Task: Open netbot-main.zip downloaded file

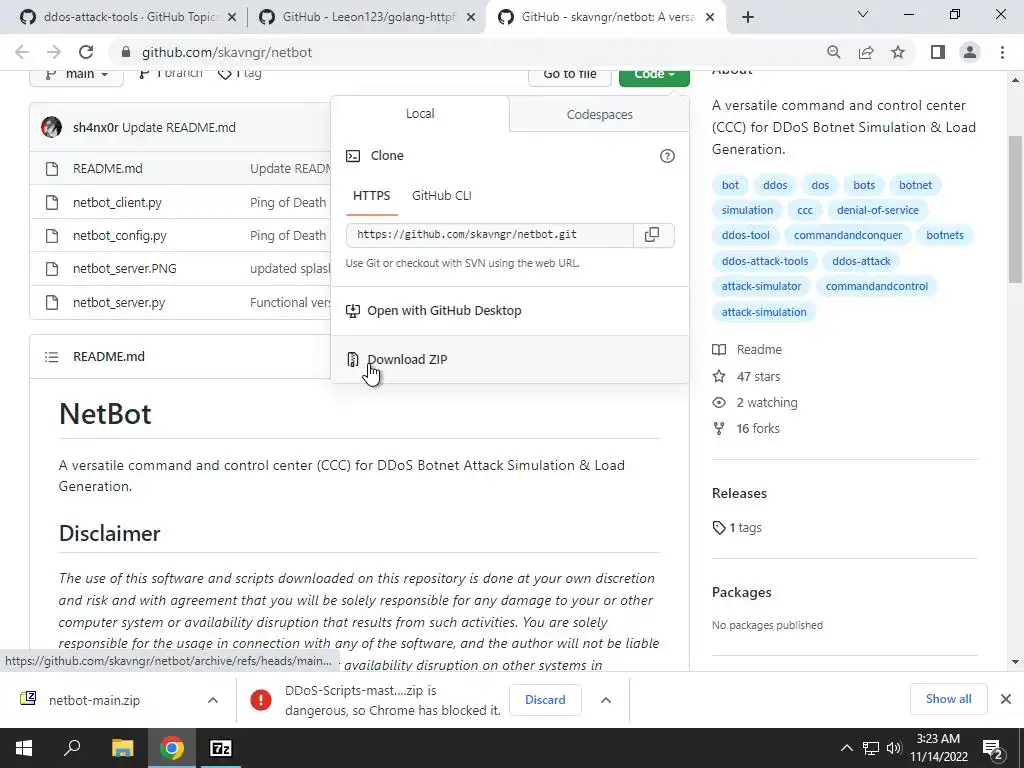Action: pos(94,700)
